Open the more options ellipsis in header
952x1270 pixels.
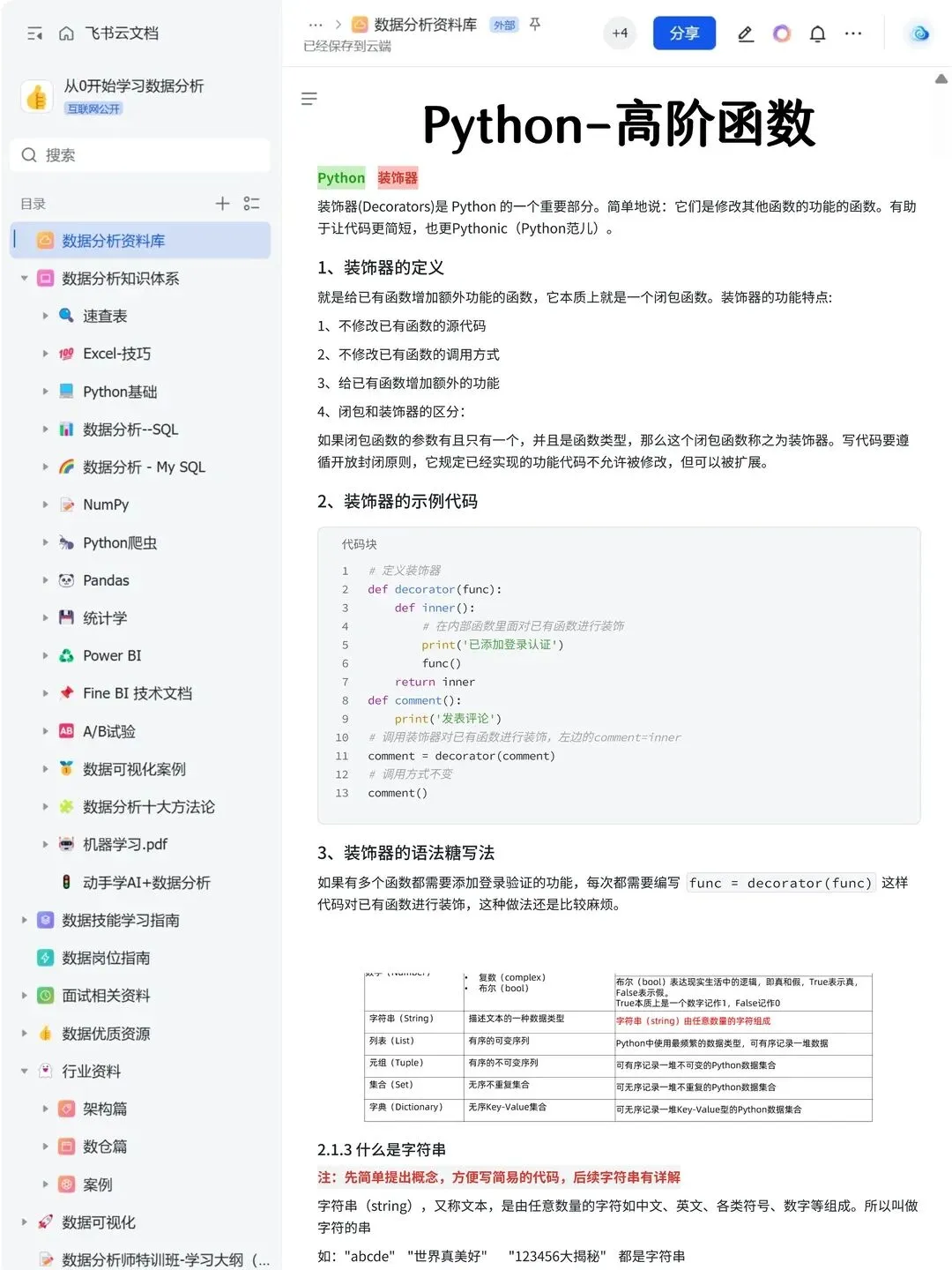(853, 34)
